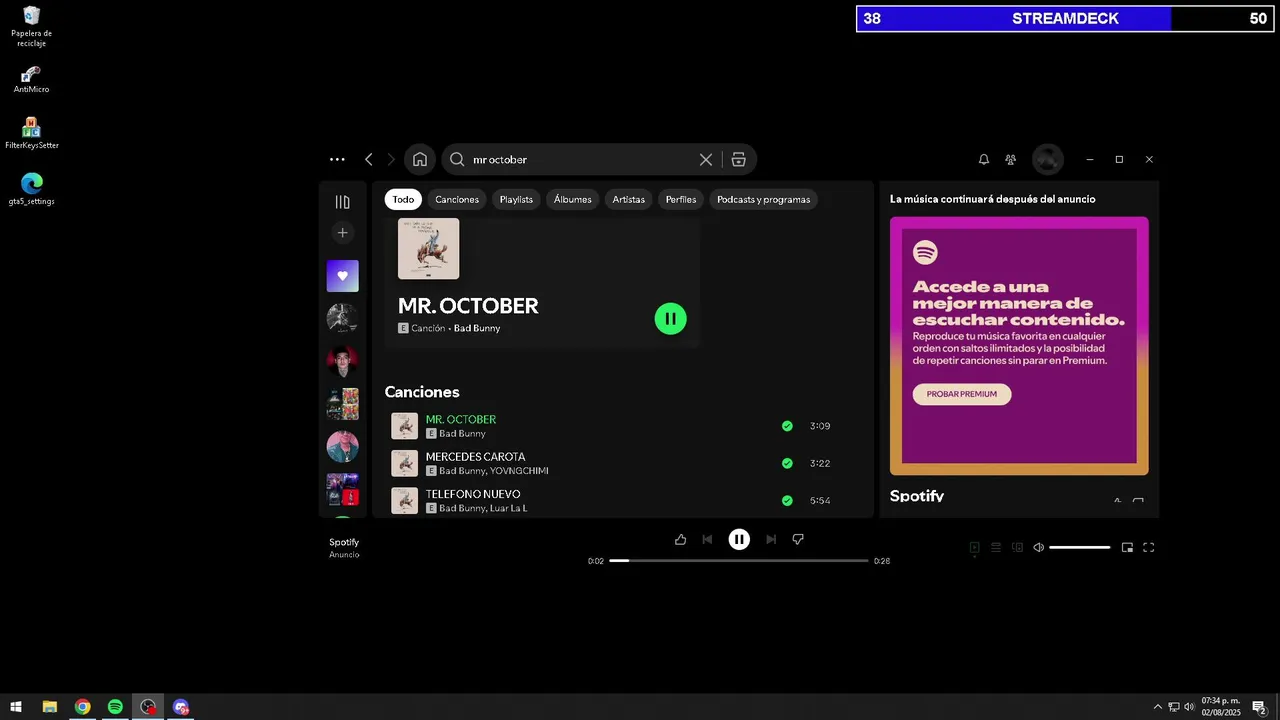The image size is (1280, 720).
Task: Filter results by Podcasts y programas
Action: click(x=764, y=199)
